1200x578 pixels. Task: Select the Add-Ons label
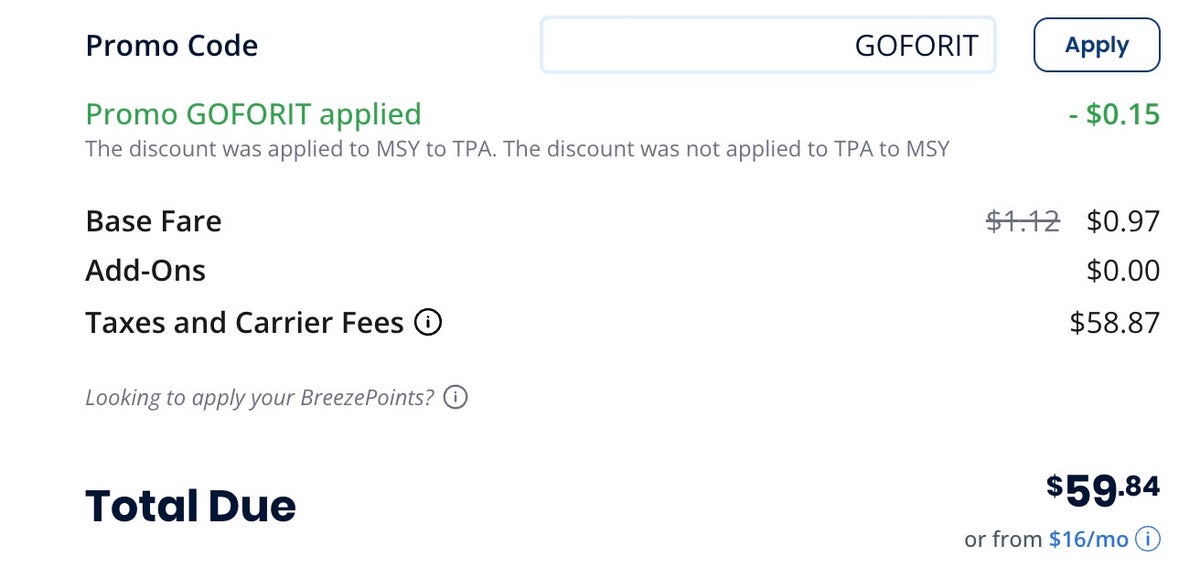(145, 271)
